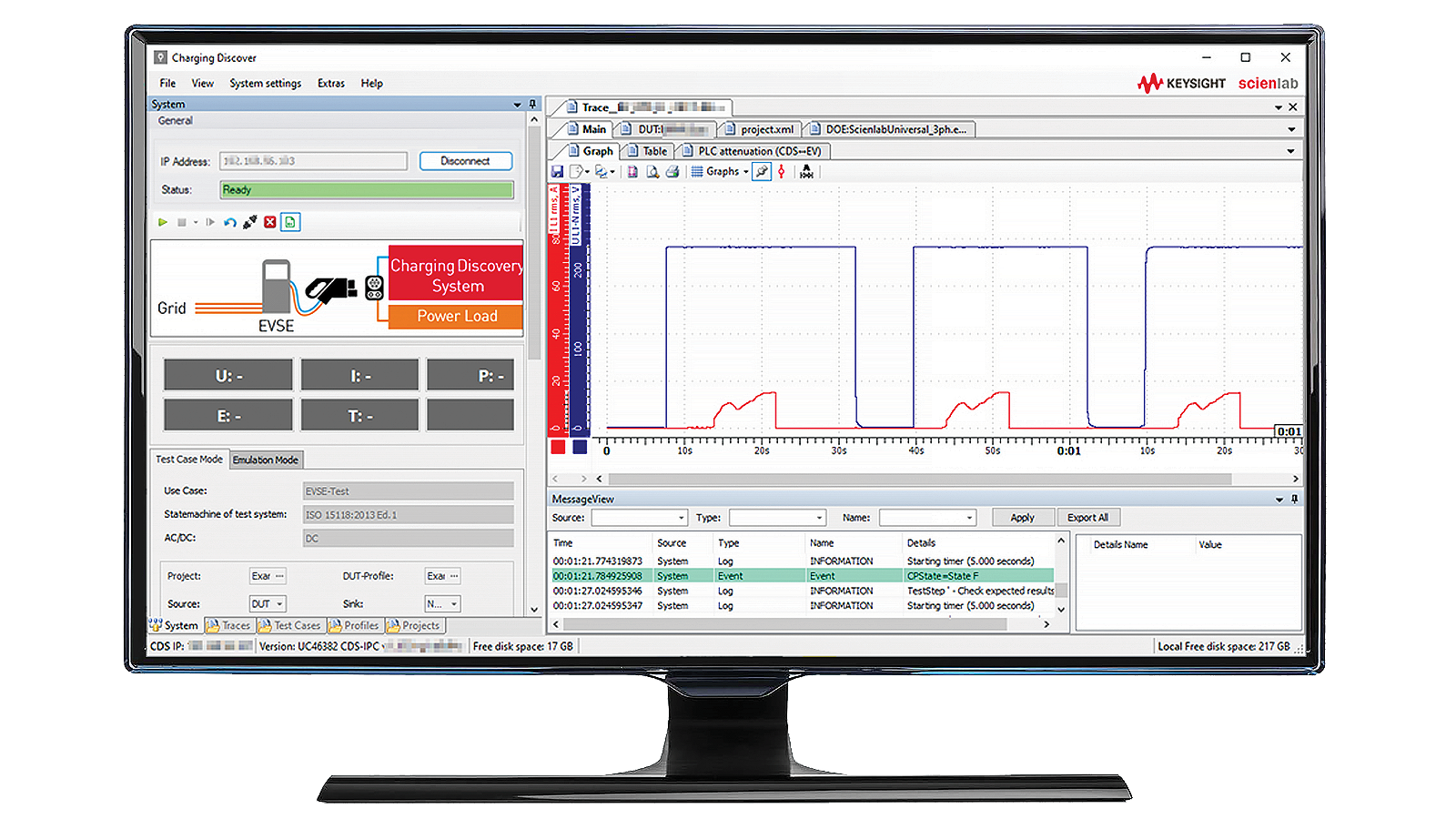
Task: Pin the MessageView panel with its pushpin
Action: (1294, 499)
